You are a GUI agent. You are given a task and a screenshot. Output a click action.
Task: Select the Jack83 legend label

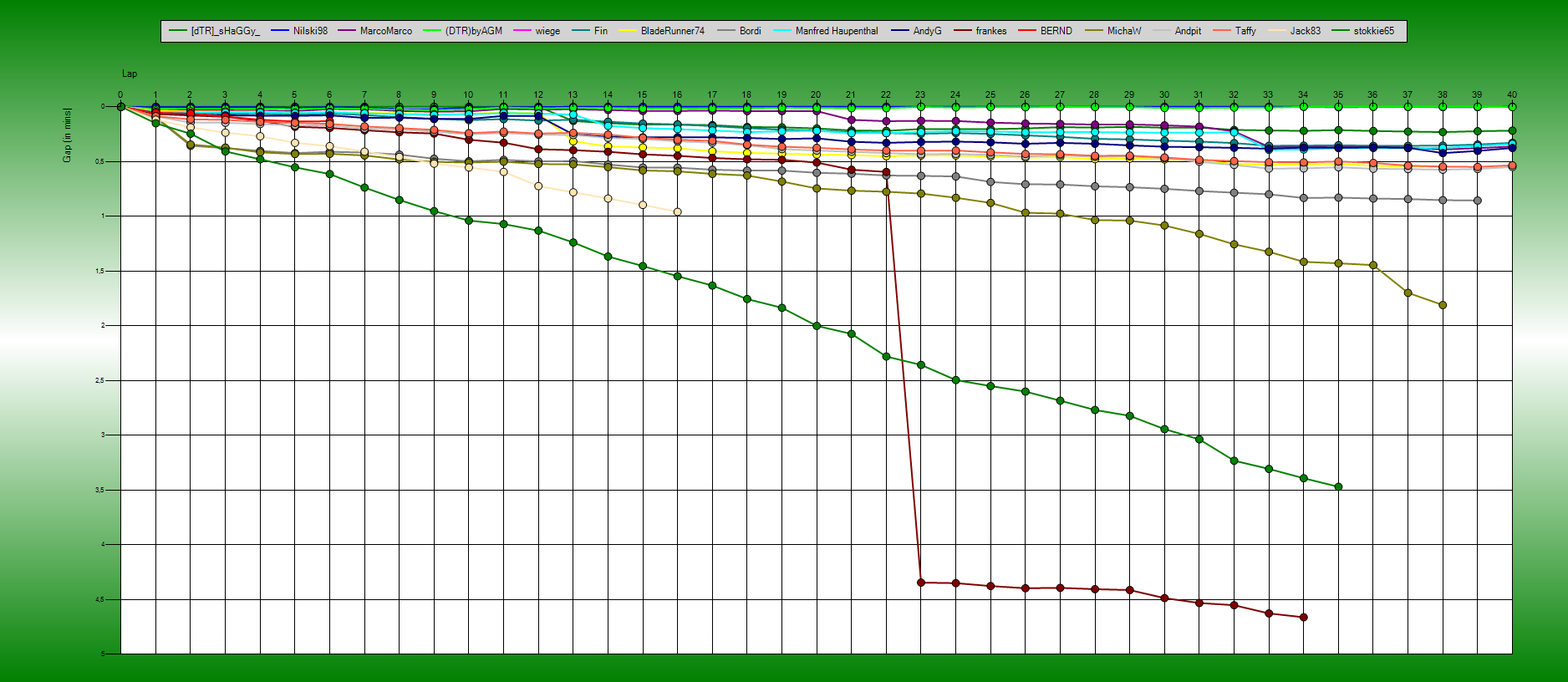click(1306, 31)
